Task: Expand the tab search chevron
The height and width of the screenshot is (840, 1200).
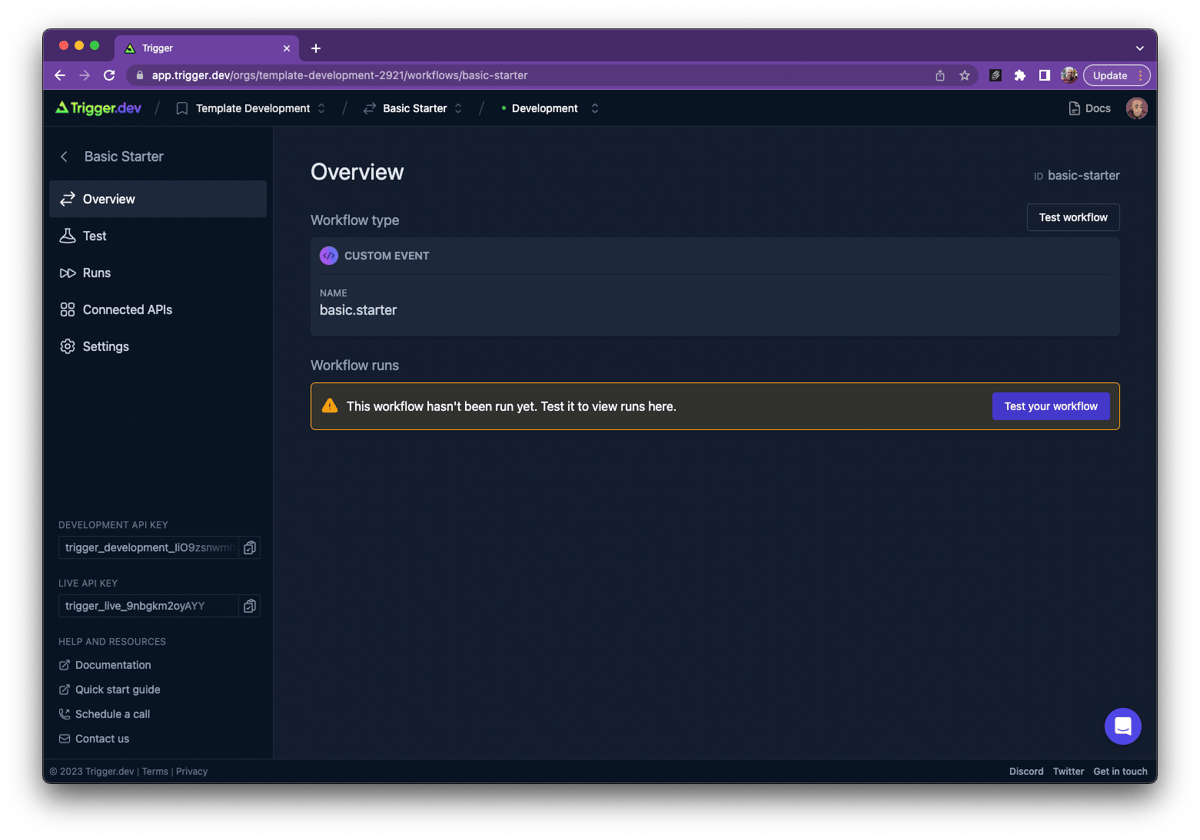Action: click(x=1140, y=48)
